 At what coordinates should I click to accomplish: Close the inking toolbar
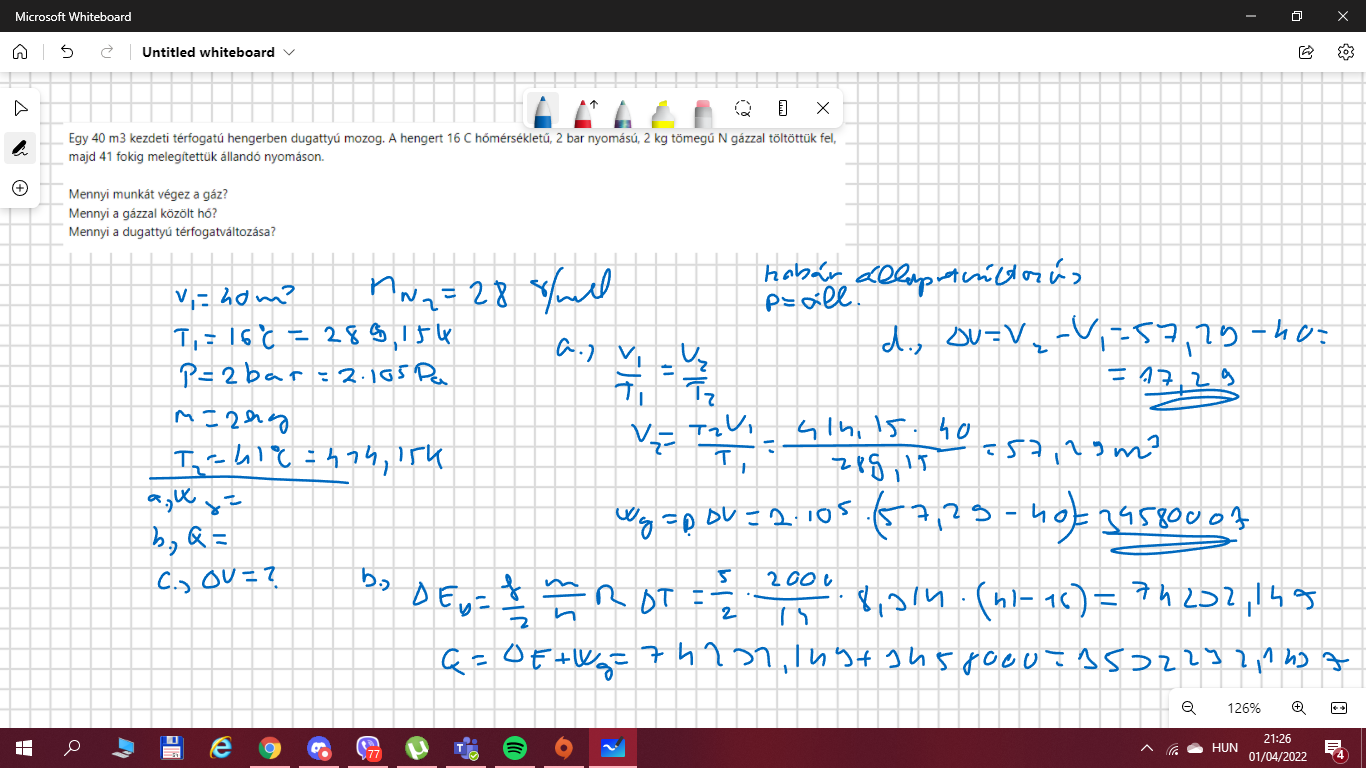click(x=823, y=108)
